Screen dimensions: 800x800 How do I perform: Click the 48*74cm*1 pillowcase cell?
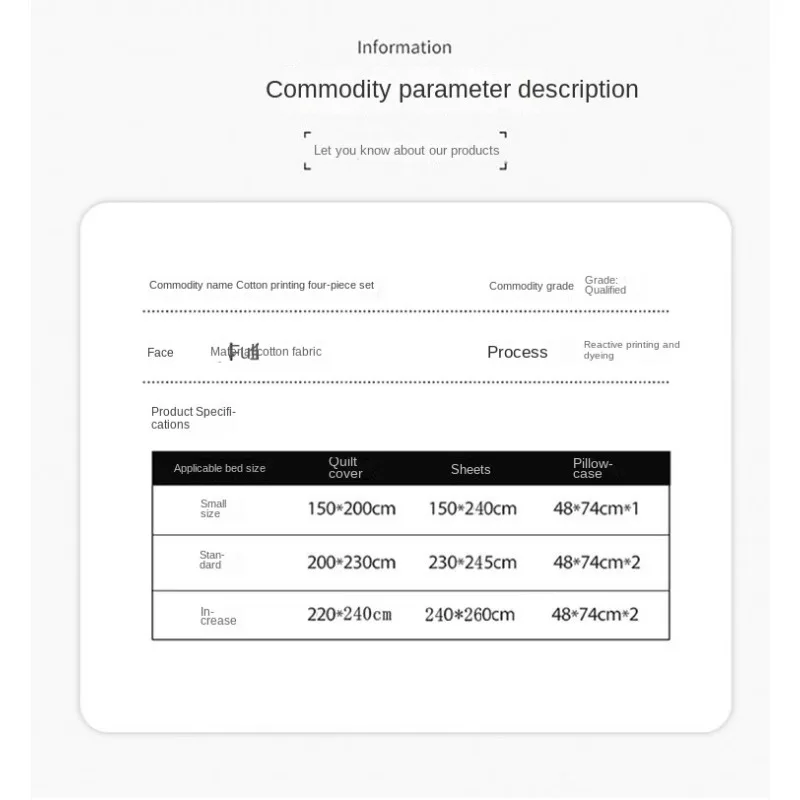(x=595, y=508)
